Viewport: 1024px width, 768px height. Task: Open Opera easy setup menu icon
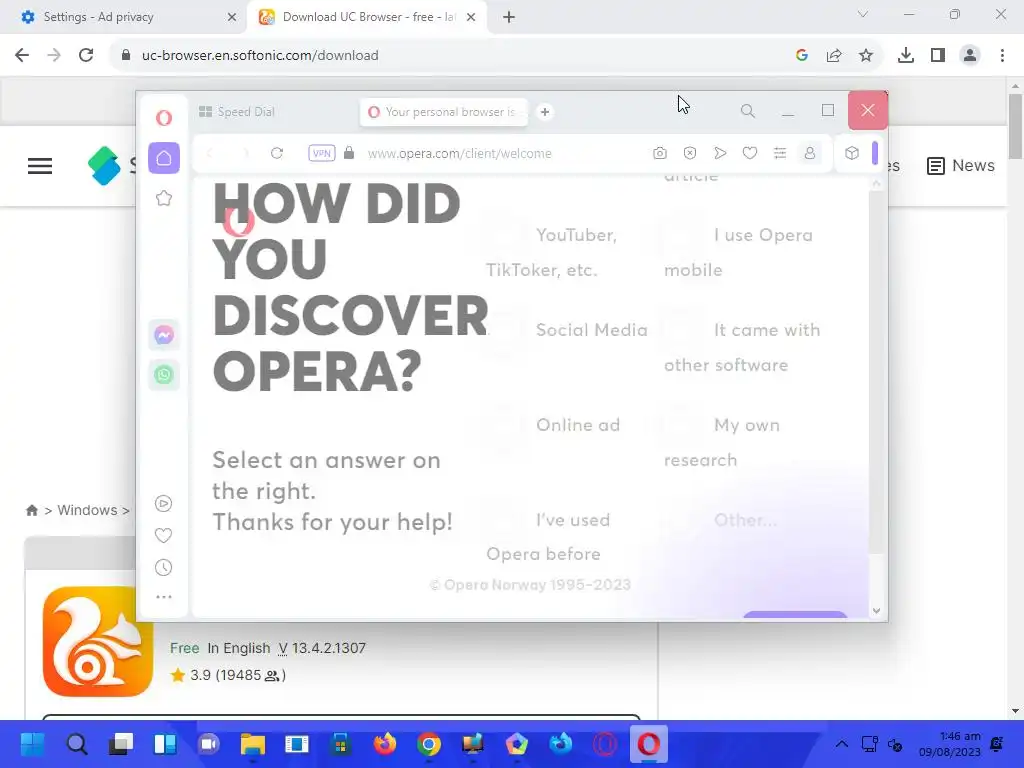pos(780,153)
